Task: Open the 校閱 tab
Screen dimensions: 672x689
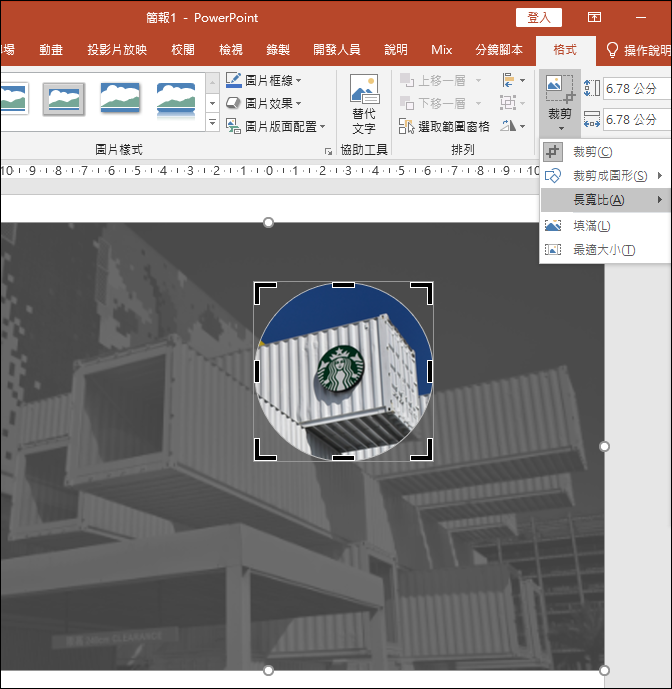Action: coord(183,50)
